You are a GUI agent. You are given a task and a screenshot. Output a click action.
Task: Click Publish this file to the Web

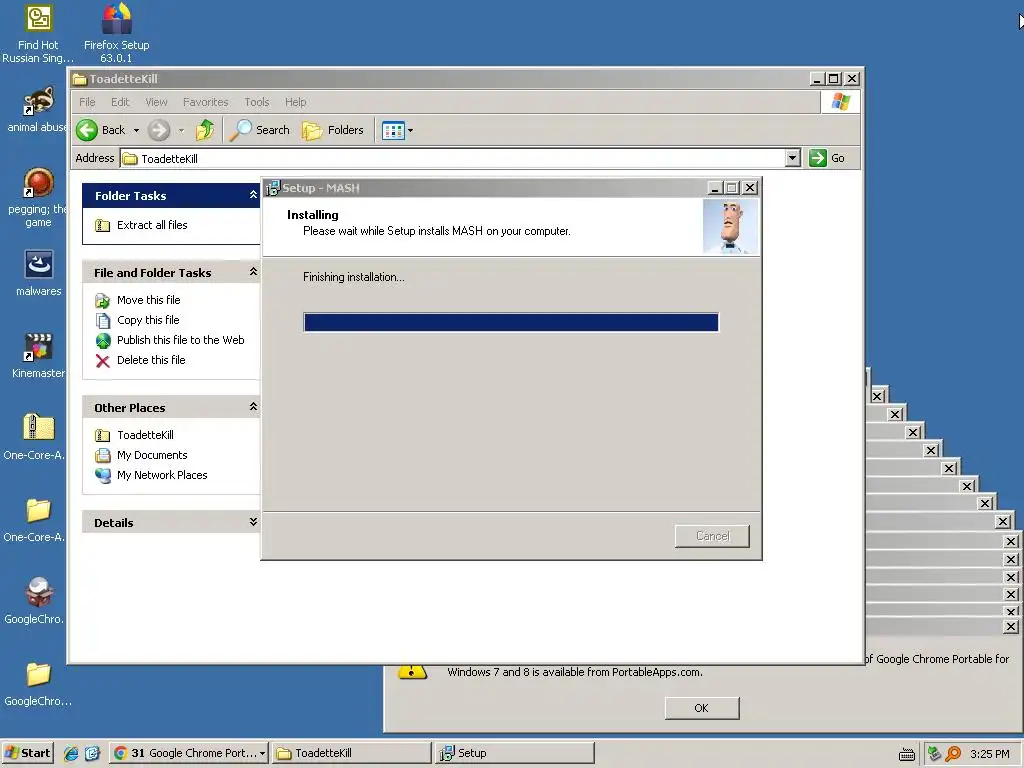(170, 340)
